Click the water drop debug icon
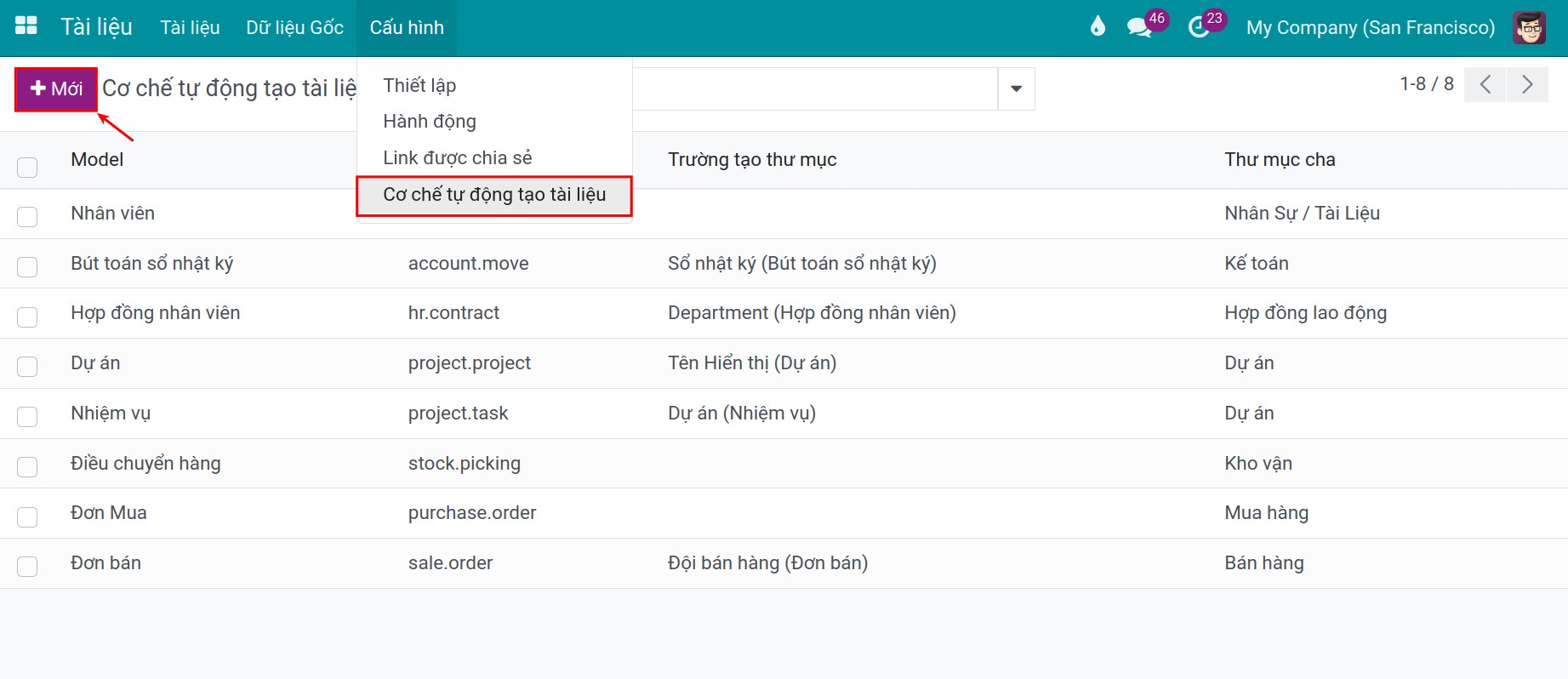This screenshot has width=1568, height=679. pyautogui.click(x=1098, y=26)
